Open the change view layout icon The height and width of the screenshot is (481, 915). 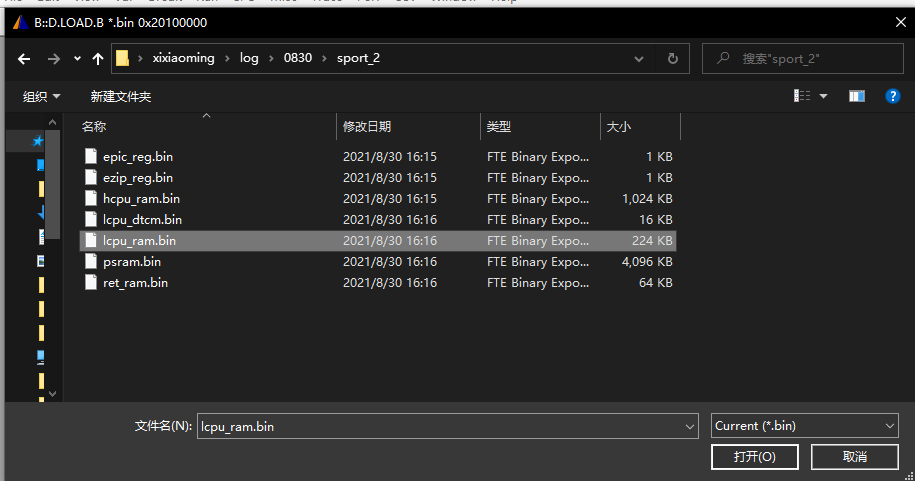803,96
